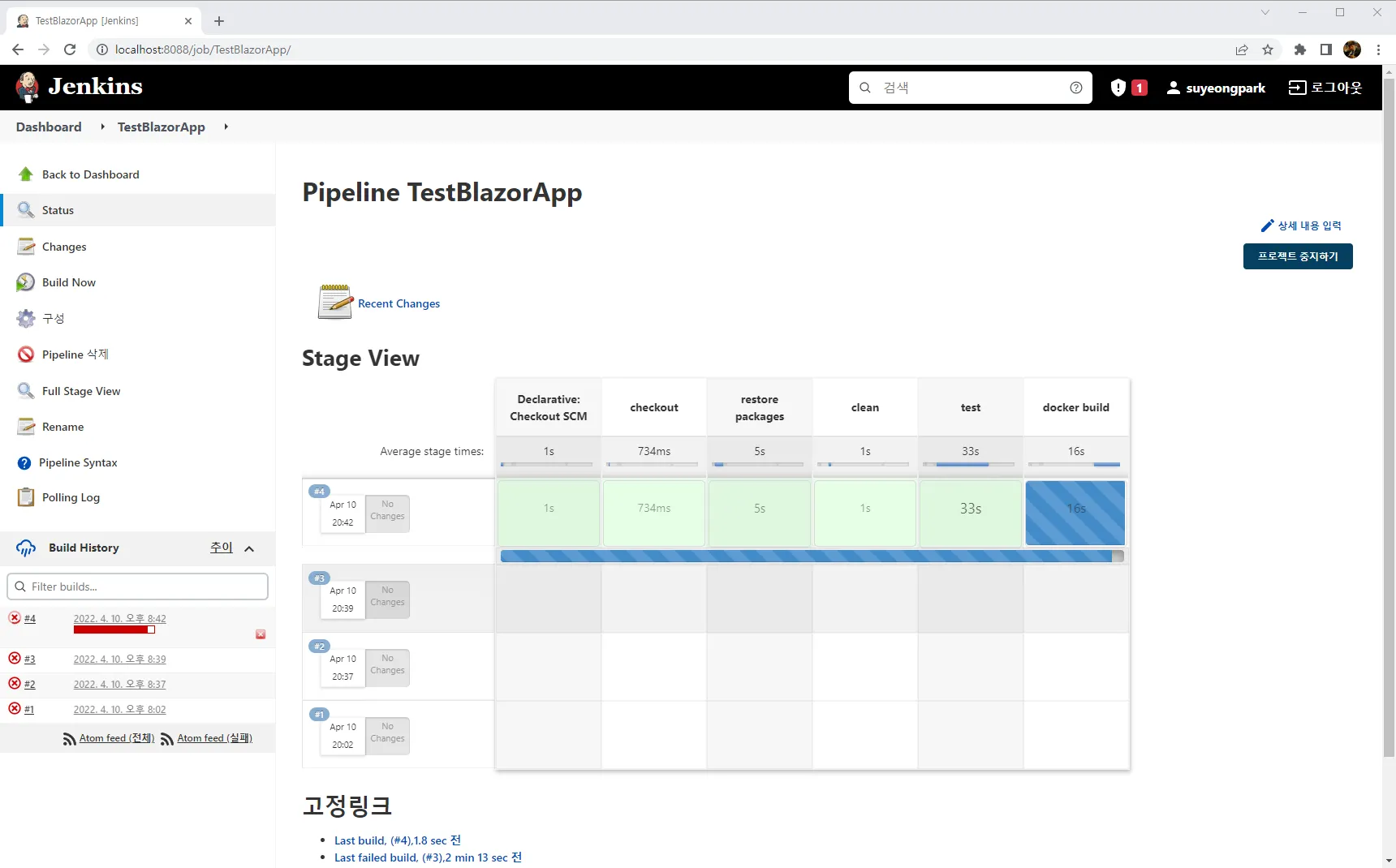Open the security warning shield icon
1396x868 pixels.
pyautogui.click(x=1118, y=88)
